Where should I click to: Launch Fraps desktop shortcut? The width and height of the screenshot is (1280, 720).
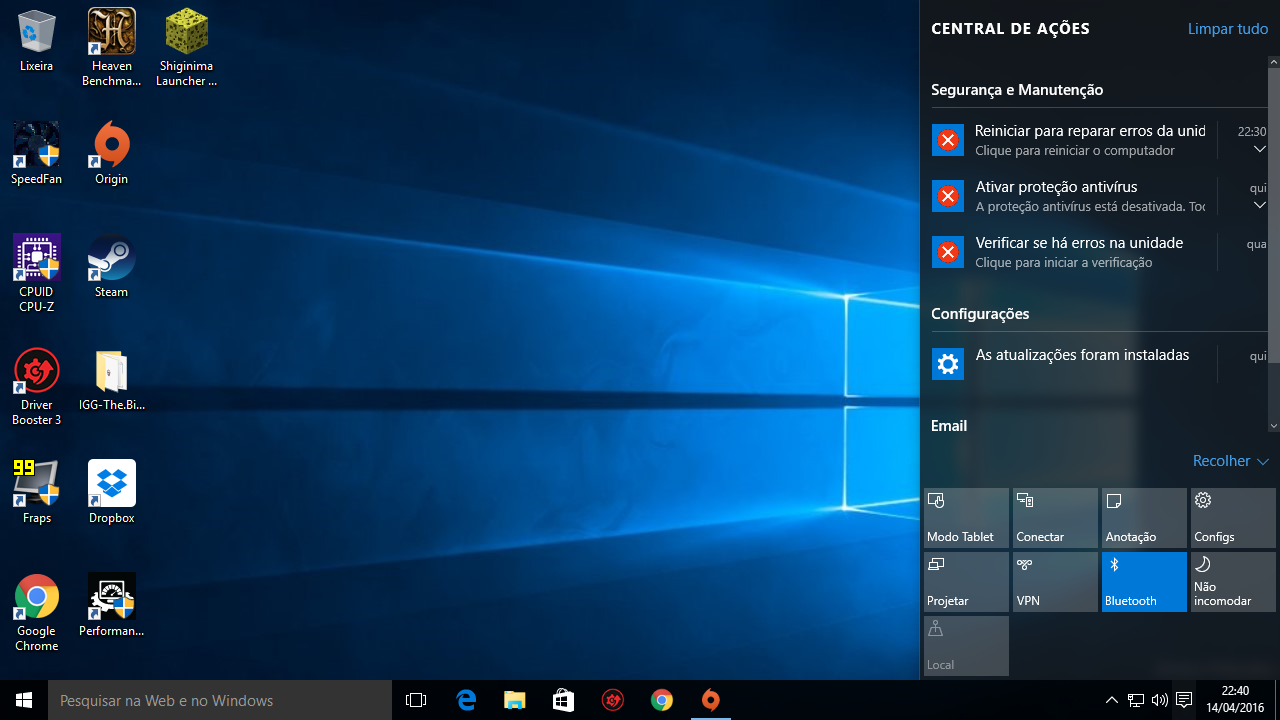click(x=37, y=492)
